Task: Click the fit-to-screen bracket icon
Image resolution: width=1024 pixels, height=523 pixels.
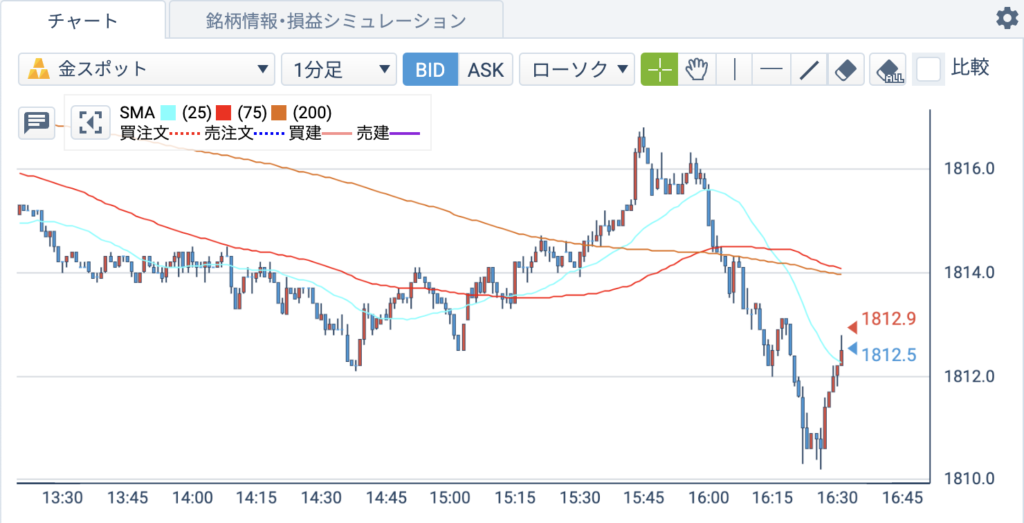Action: 90,123
